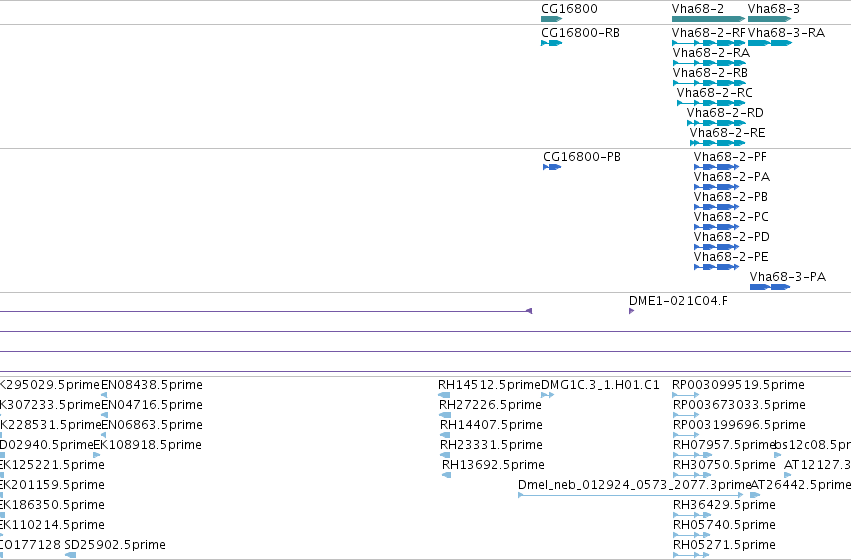Select the Vha68-2-RE transcript label

(x=727, y=133)
